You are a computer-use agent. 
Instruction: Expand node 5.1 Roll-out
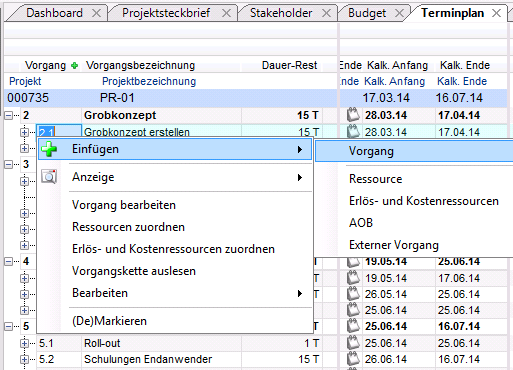pos(24,343)
